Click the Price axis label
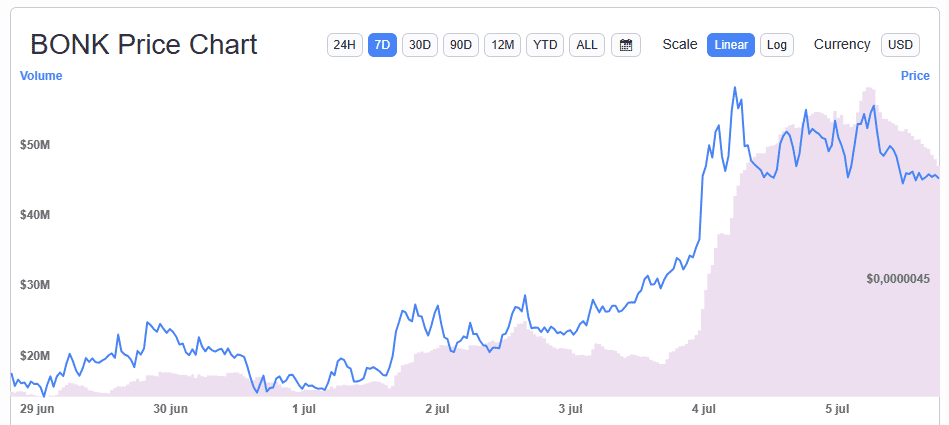This screenshot has height=425, width=949. pos(915,76)
